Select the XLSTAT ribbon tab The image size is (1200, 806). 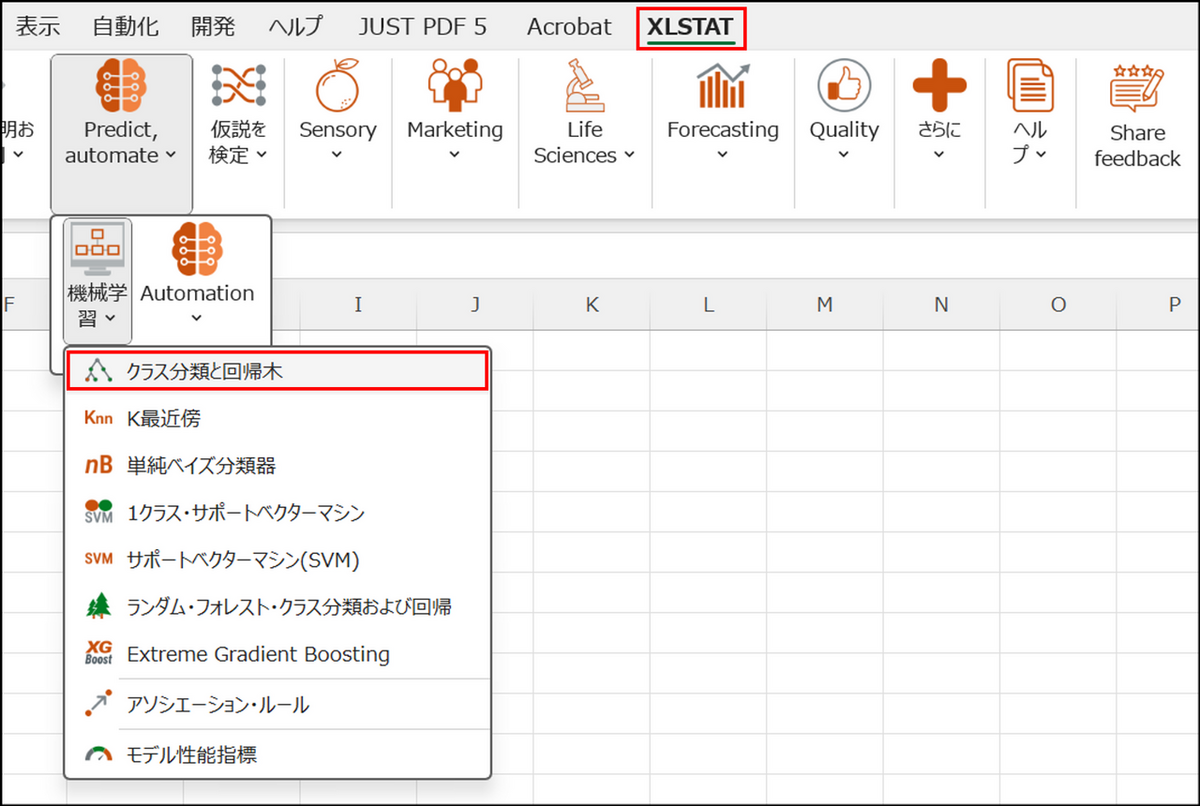click(690, 27)
